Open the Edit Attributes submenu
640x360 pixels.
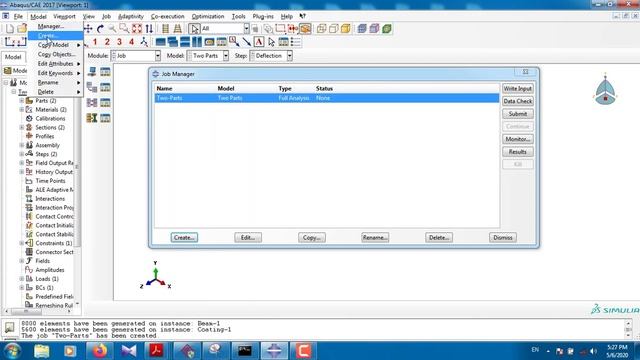click(56, 64)
